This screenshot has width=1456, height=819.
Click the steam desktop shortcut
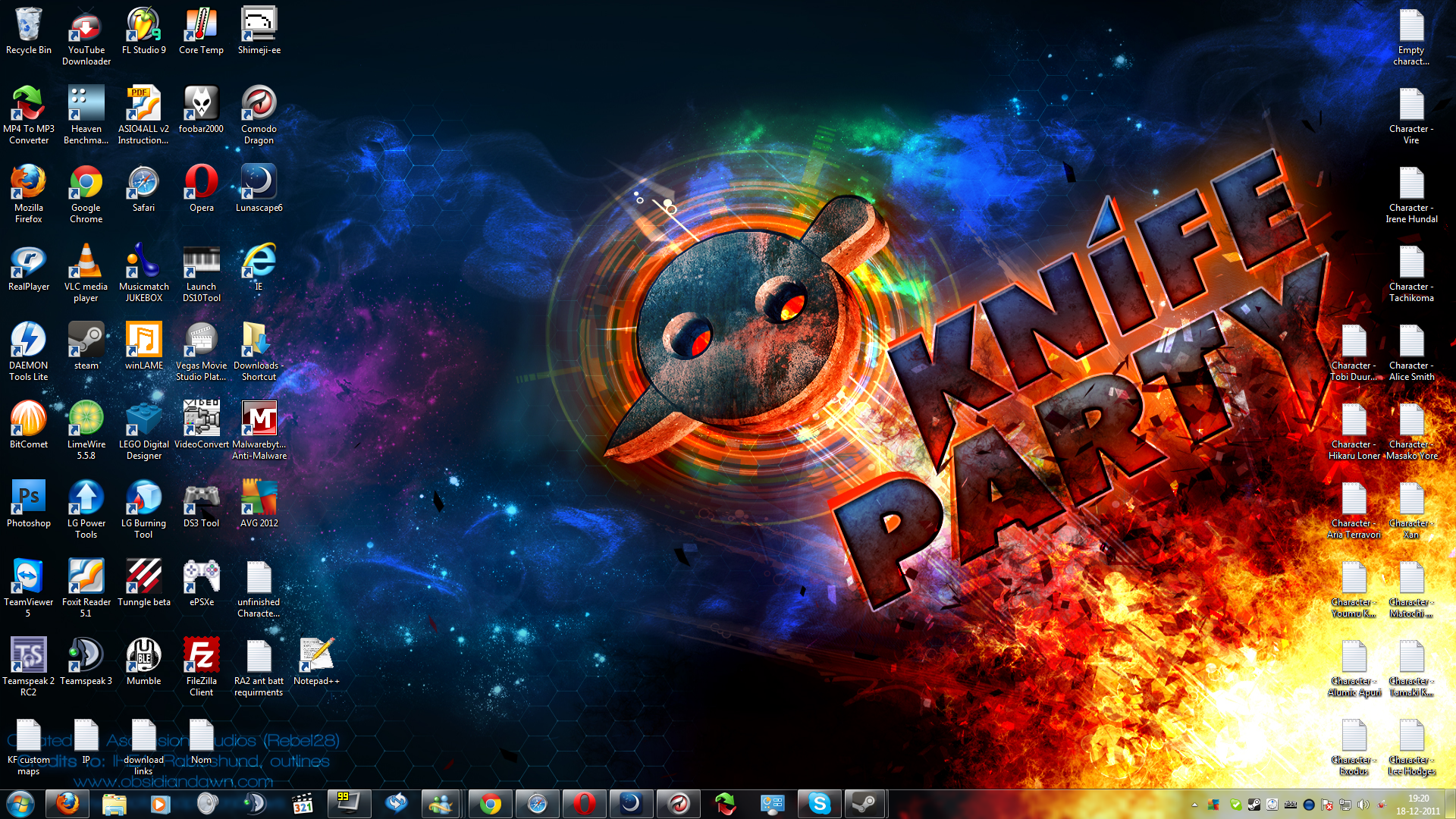(x=86, y=347)
